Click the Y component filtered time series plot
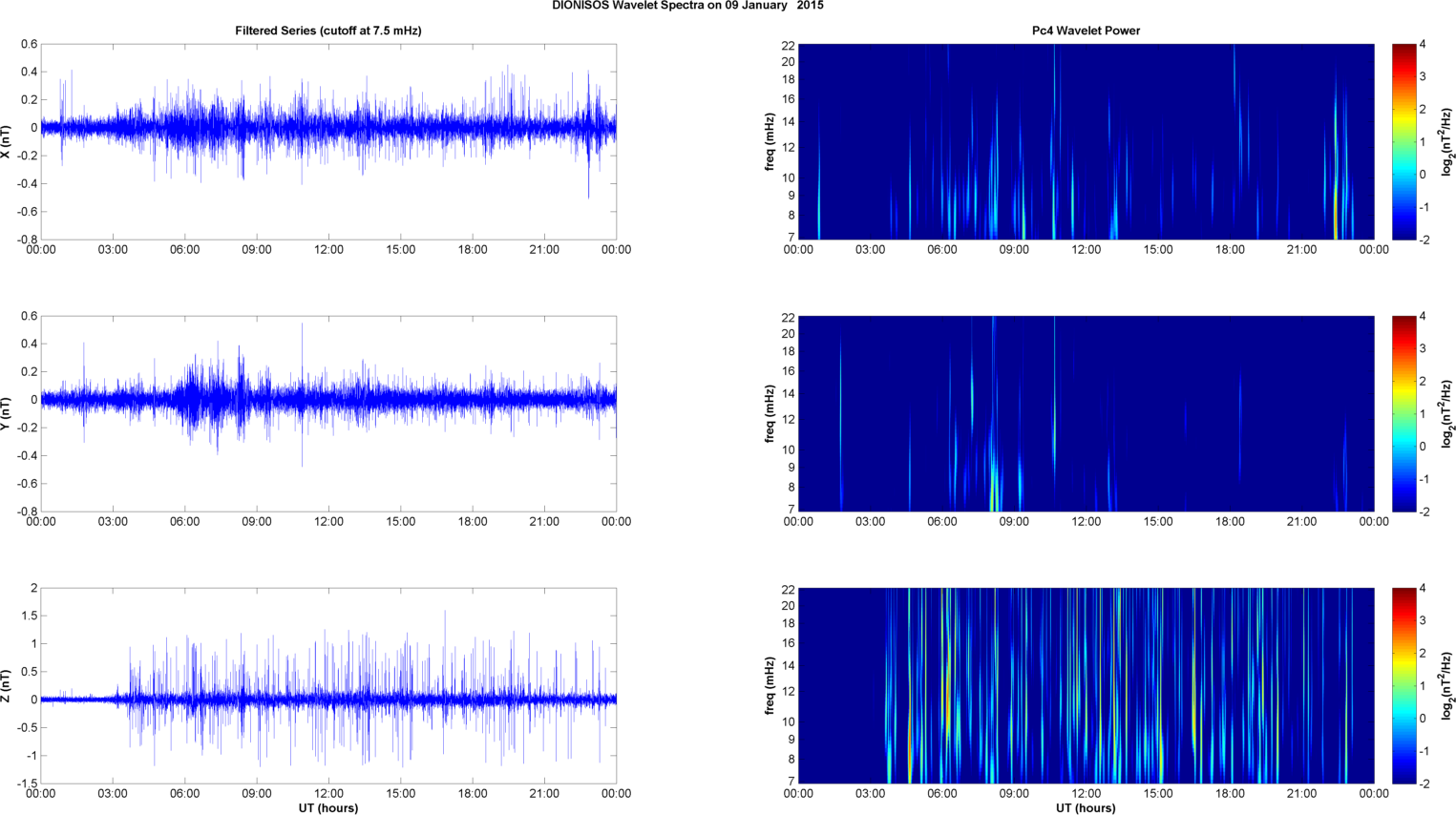The height and width of the screenshot is (815, 1456). pyautogui.click(x=328, y=413)
